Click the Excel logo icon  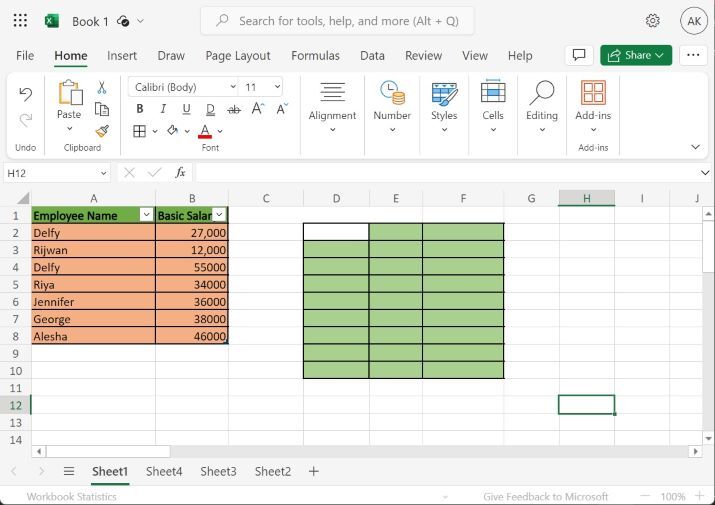click(52, 21)
